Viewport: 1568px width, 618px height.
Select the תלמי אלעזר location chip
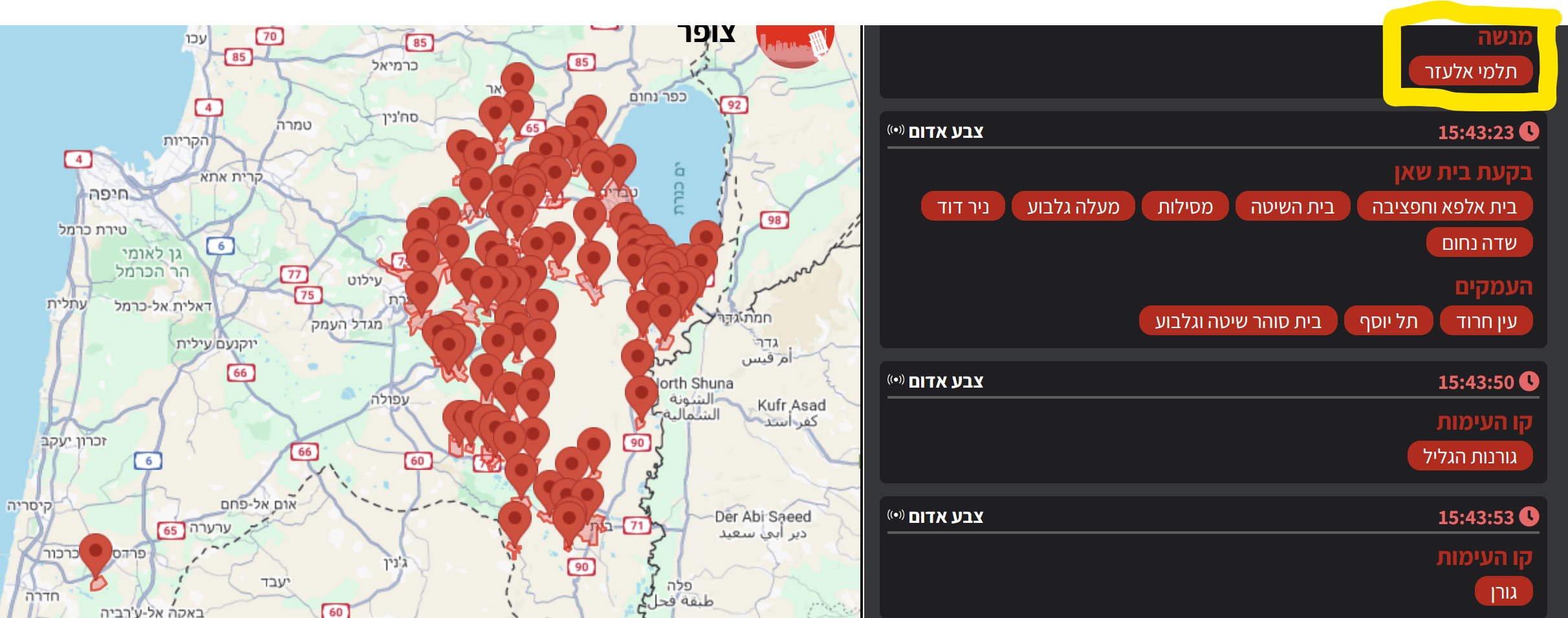coord(1470,71)
